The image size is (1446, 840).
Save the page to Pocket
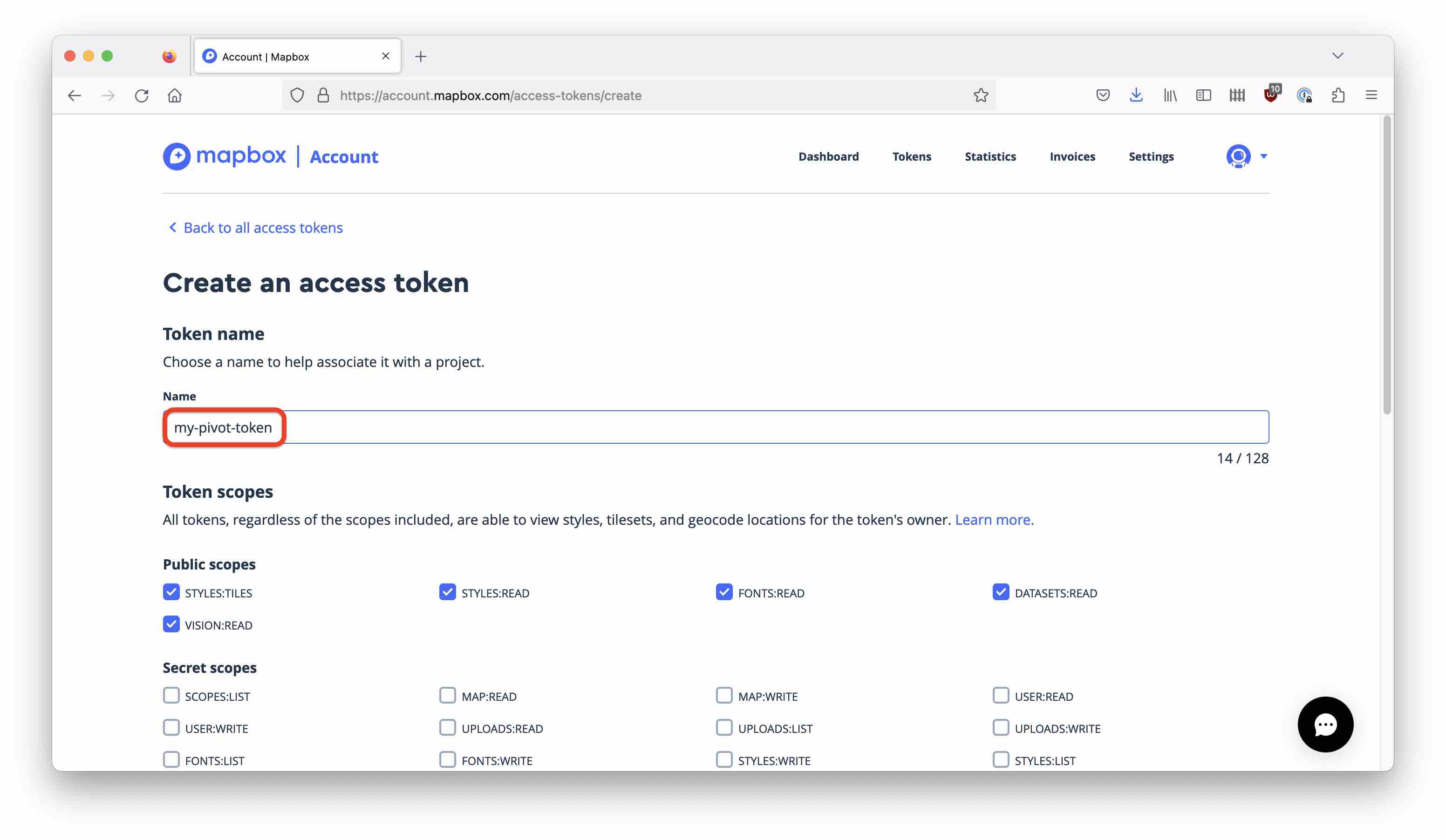1103,95
